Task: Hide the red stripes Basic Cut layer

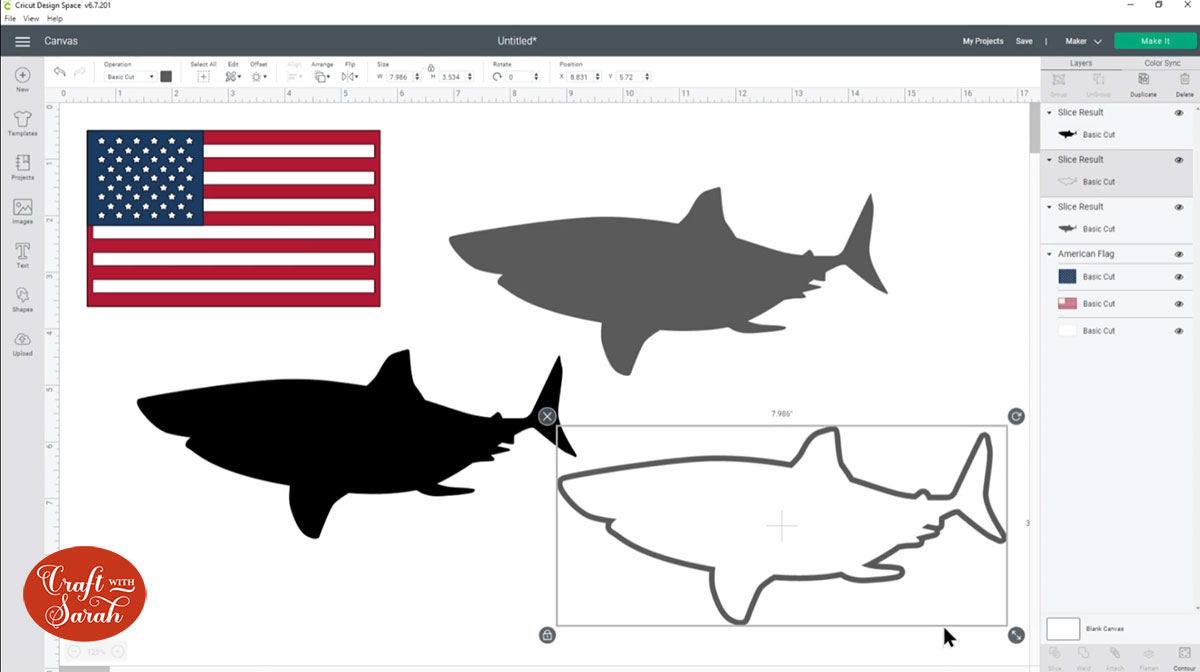Action: pos(1179,304)
